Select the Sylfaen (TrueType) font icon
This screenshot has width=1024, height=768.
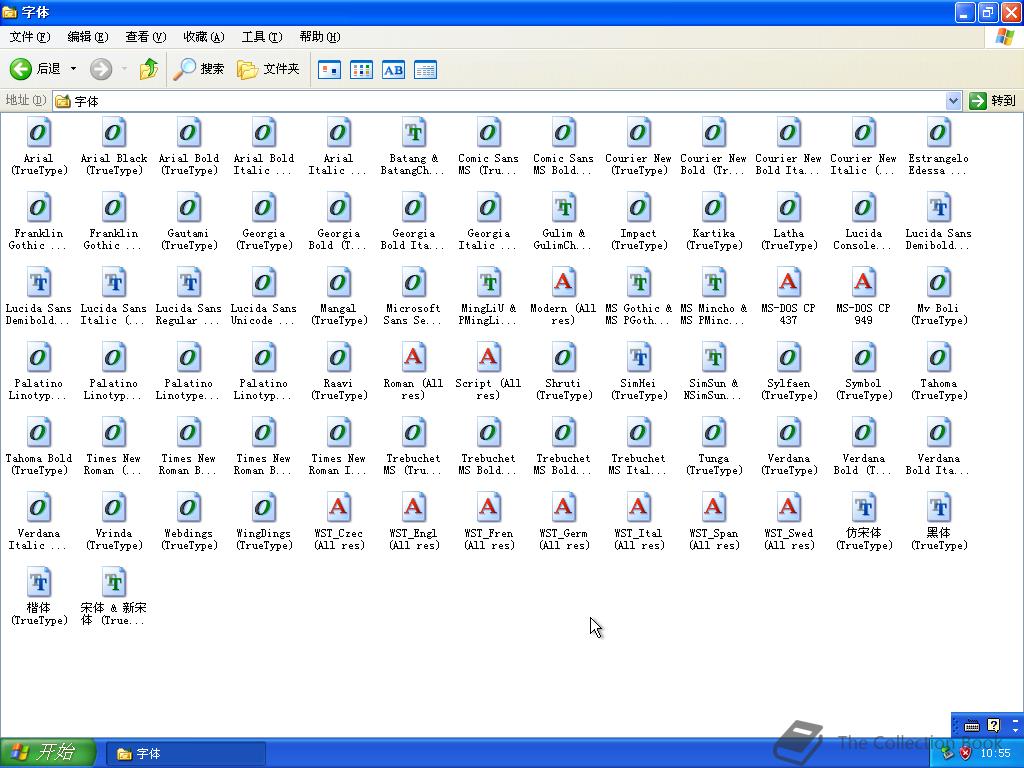(788, 359)
